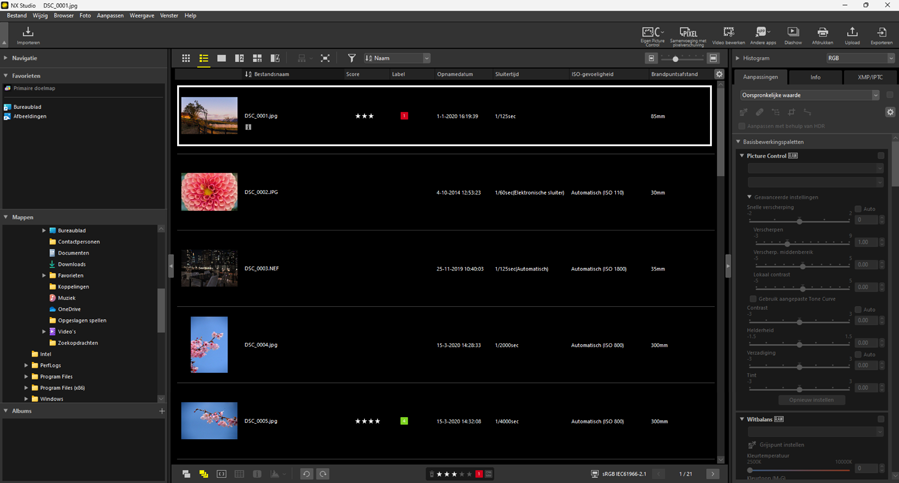Switch to the XMP/IPTC tab

point(869,77)
